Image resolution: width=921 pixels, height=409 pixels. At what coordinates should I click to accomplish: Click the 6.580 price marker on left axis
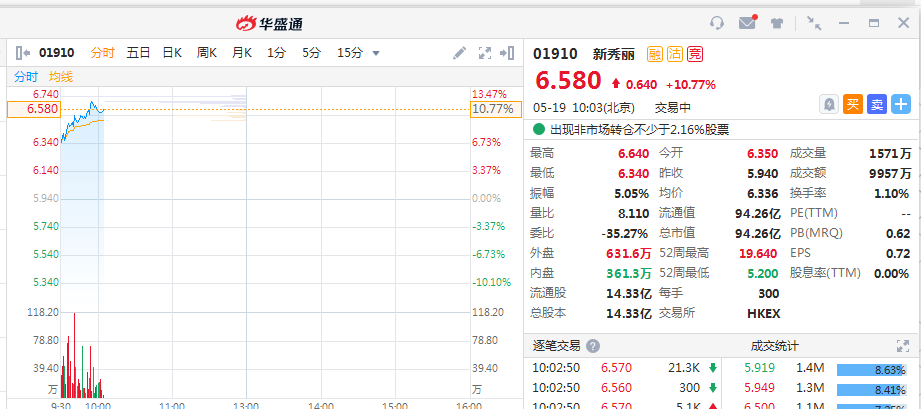coord(34,109)
